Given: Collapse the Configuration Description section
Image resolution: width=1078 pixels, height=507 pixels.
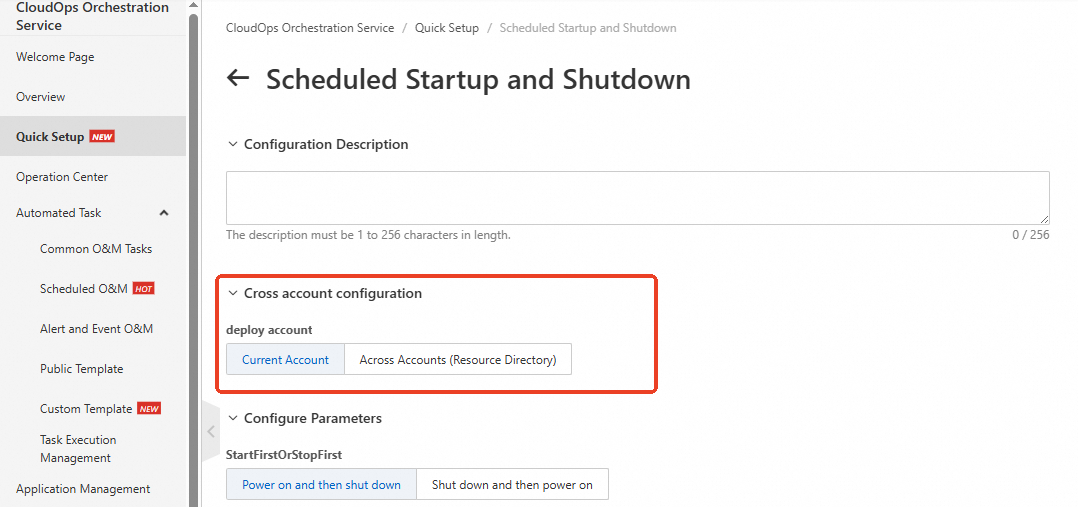Looking at the screenshot, I should pos(233,144).
